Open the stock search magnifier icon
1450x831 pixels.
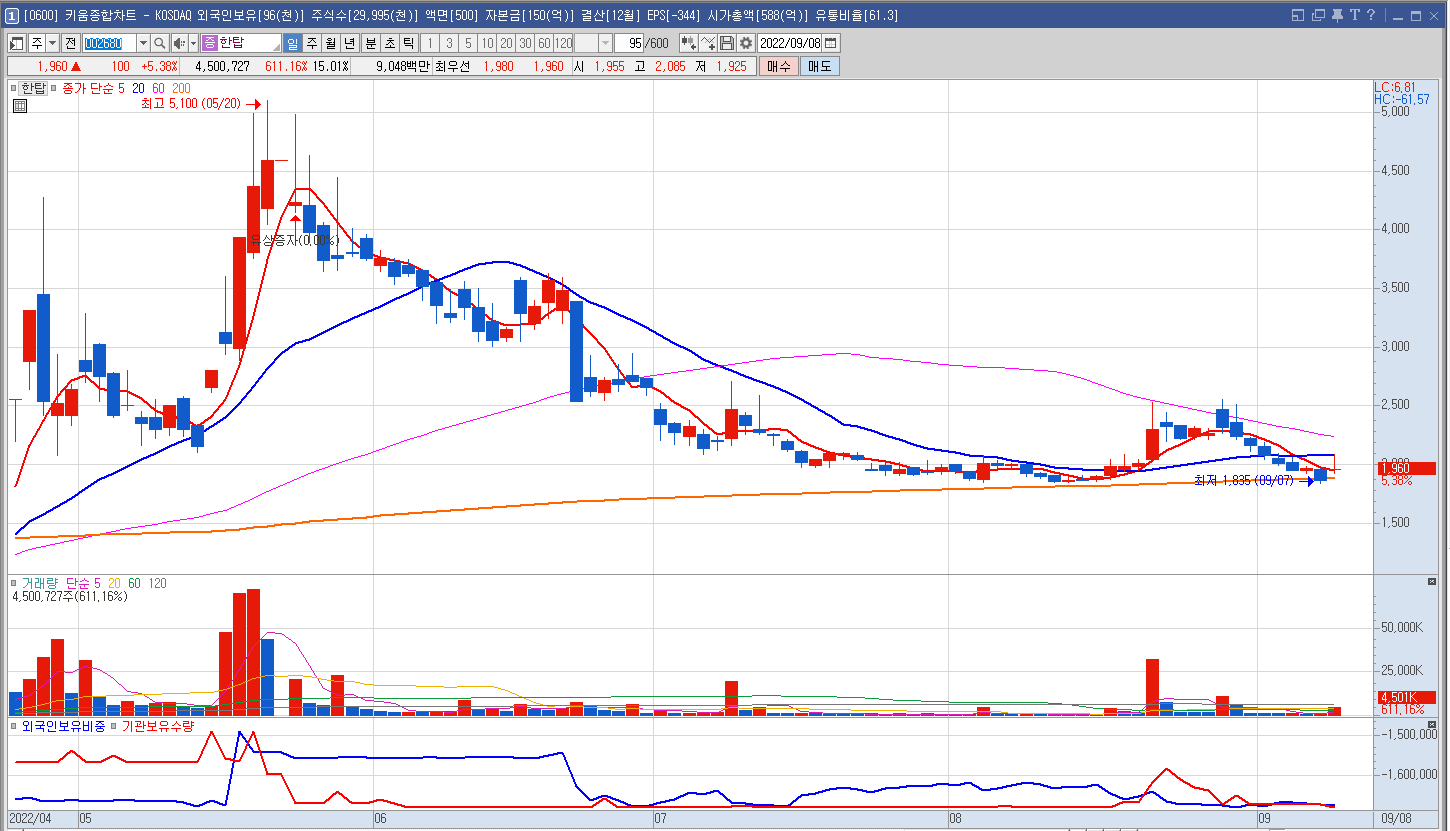coord(160,43)
